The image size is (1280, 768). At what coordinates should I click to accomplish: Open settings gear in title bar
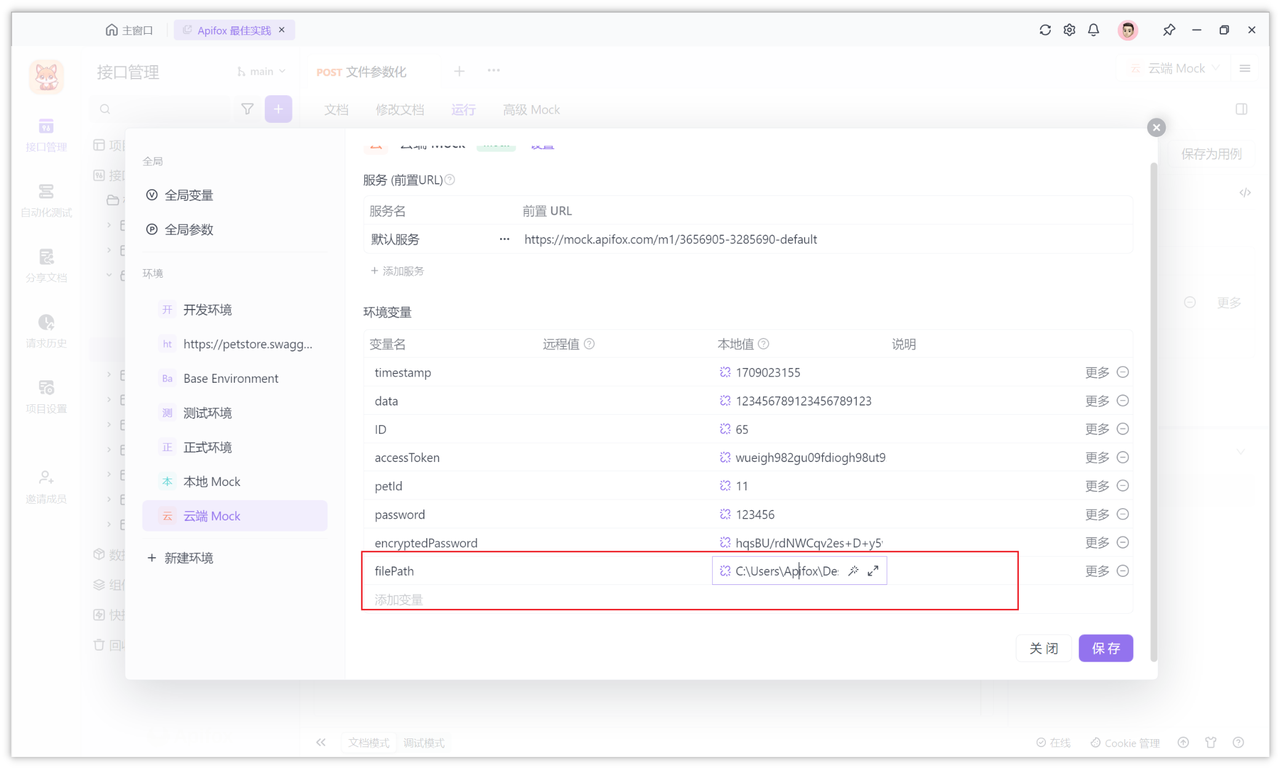click(1069, 30)
